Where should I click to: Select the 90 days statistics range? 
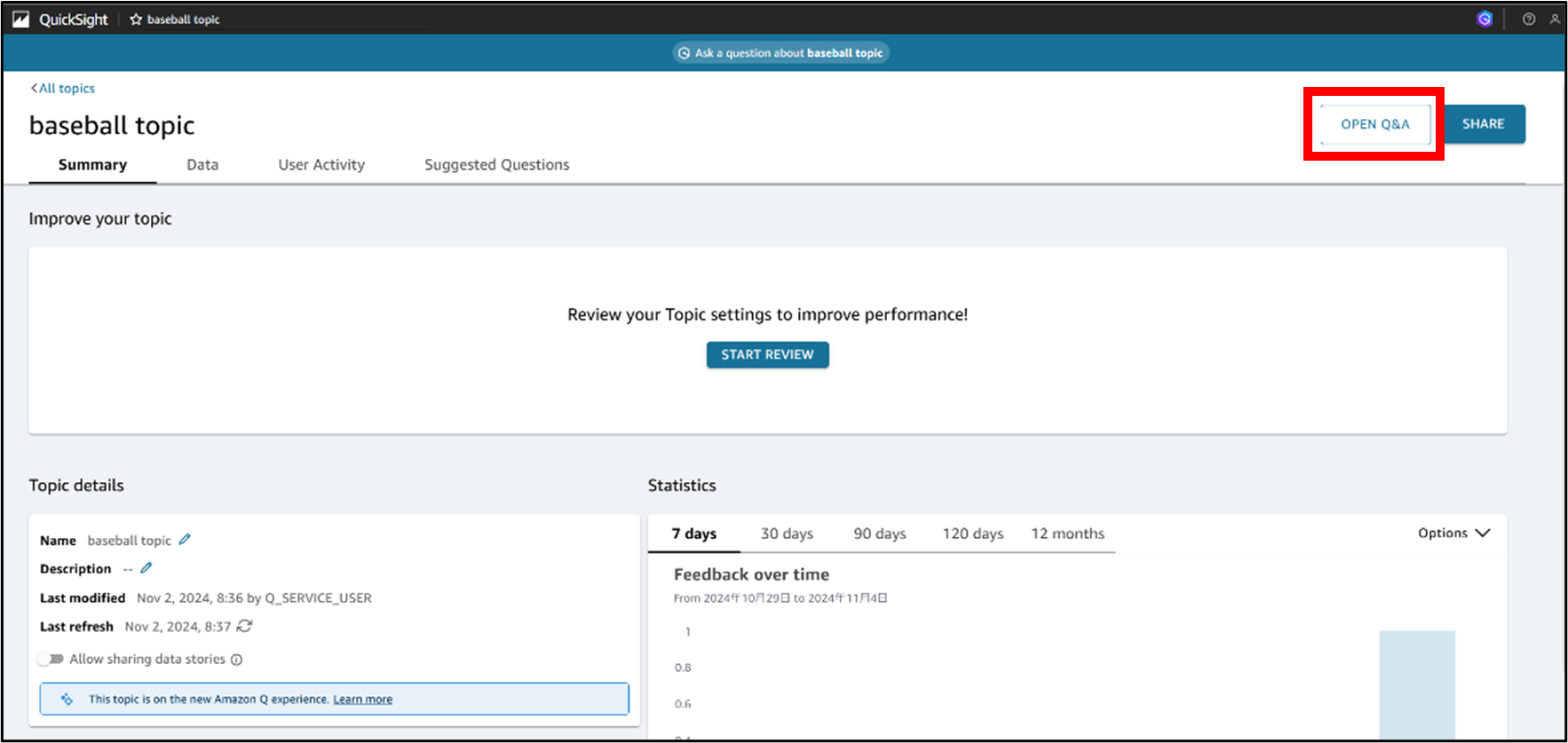pyautogui.click(x=880, y=534)
